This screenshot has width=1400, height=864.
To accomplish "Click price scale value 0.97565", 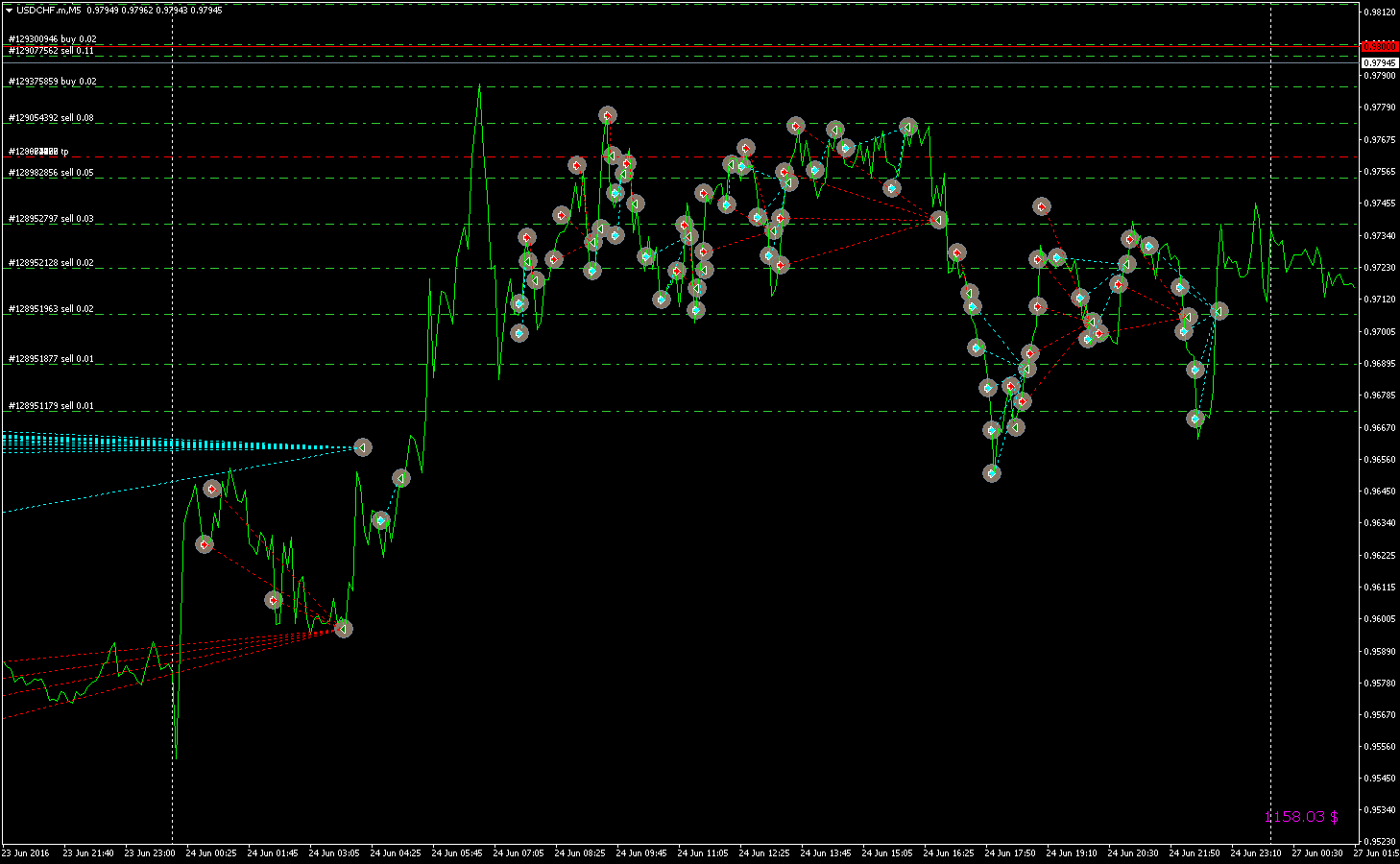I will (1381, 172).
